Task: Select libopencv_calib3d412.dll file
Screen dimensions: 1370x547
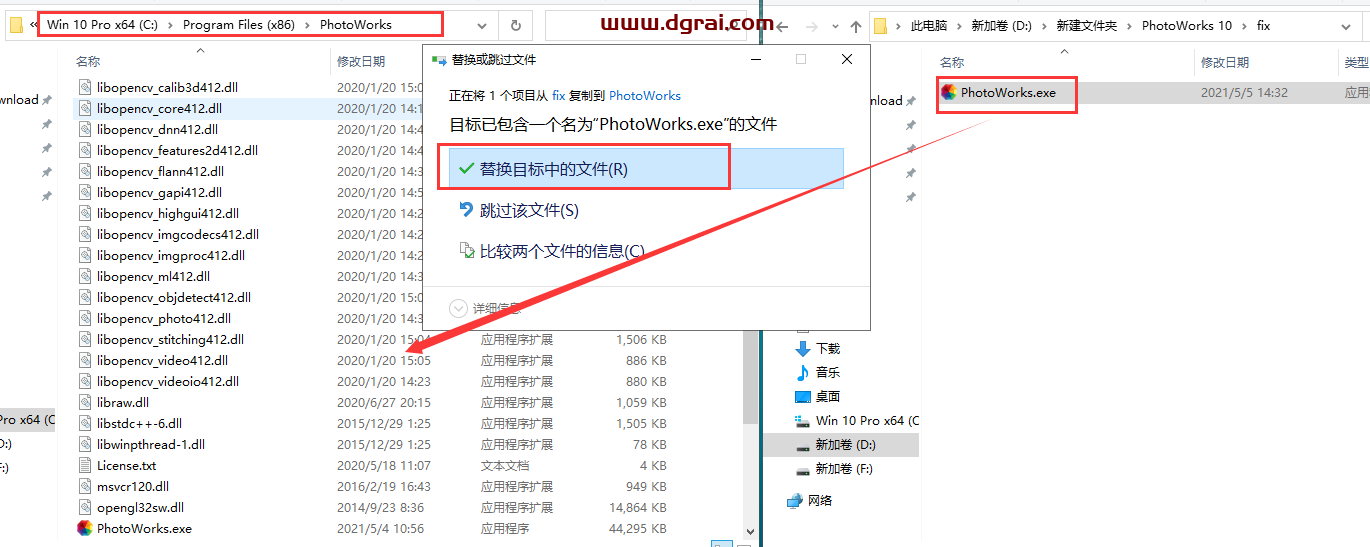Action: (x=167, y=87)
